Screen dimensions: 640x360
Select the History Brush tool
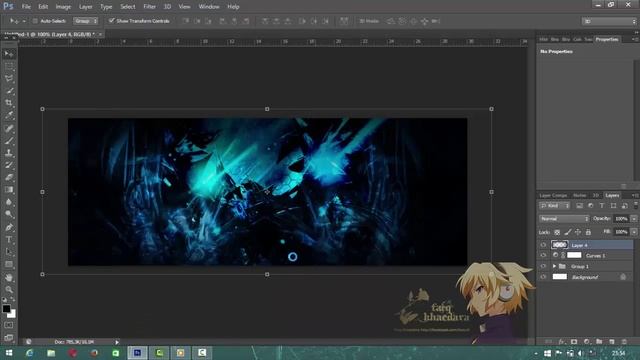9,165
